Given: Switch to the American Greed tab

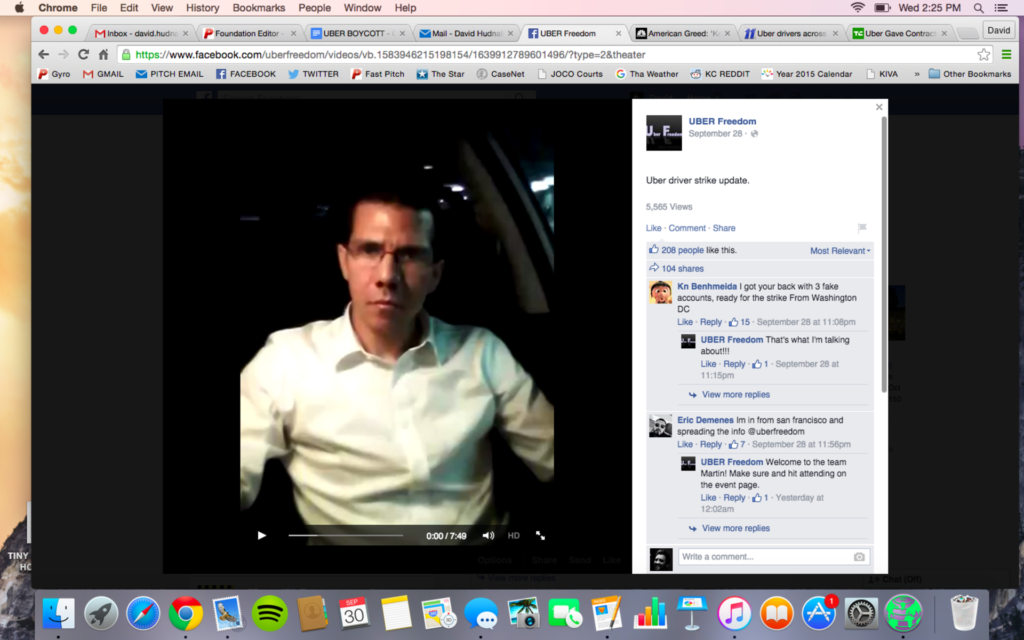Looking at the screenshot, I should 682,33.
